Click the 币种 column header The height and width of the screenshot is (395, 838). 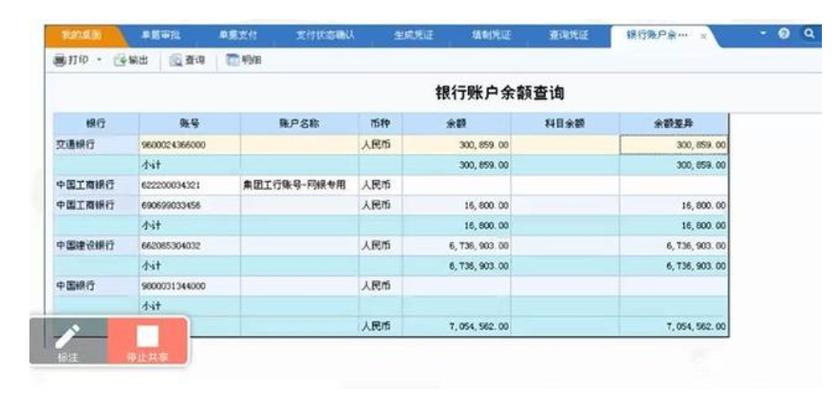pos(381,124)
